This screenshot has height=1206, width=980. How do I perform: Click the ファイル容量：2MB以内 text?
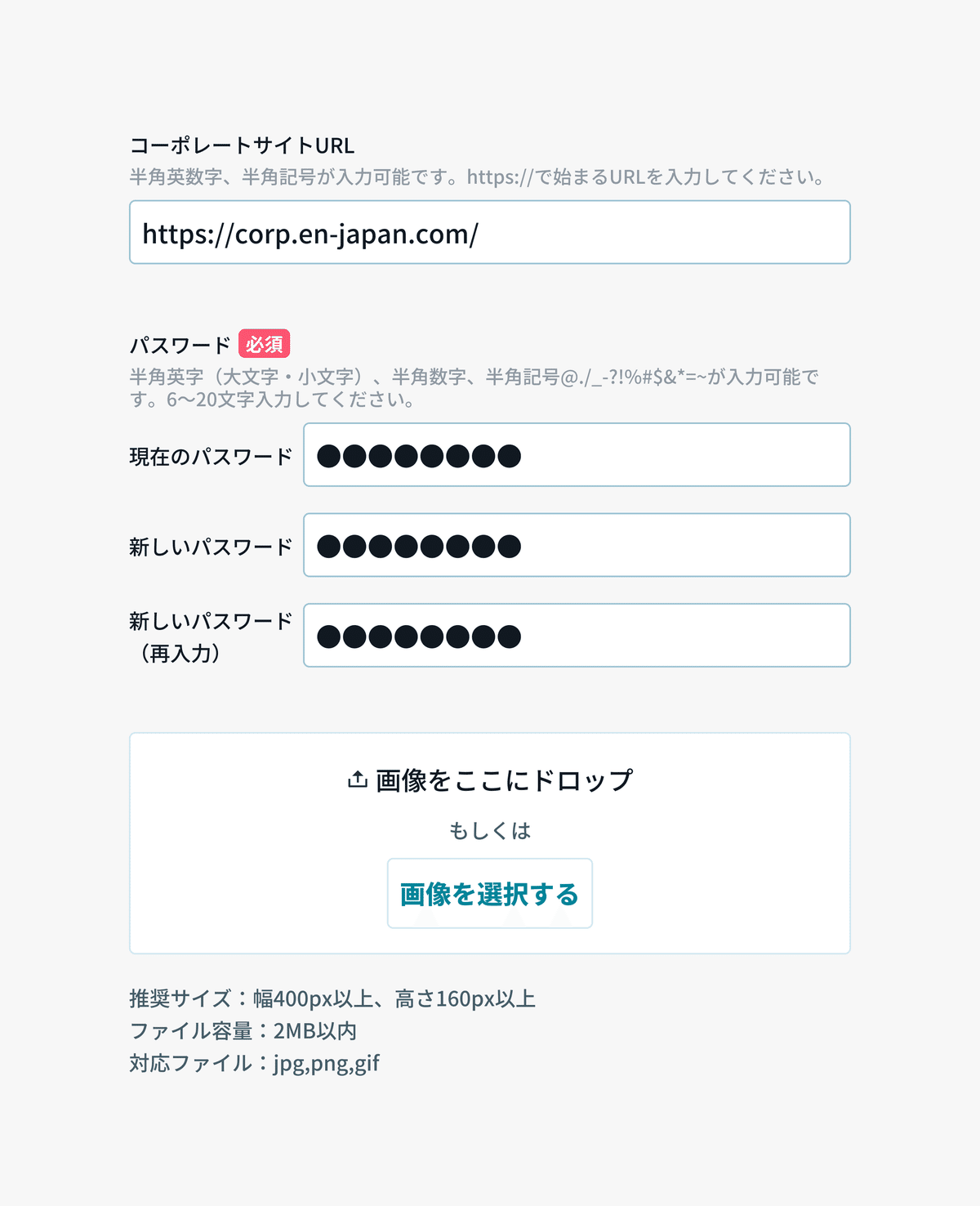(243, 1031)
